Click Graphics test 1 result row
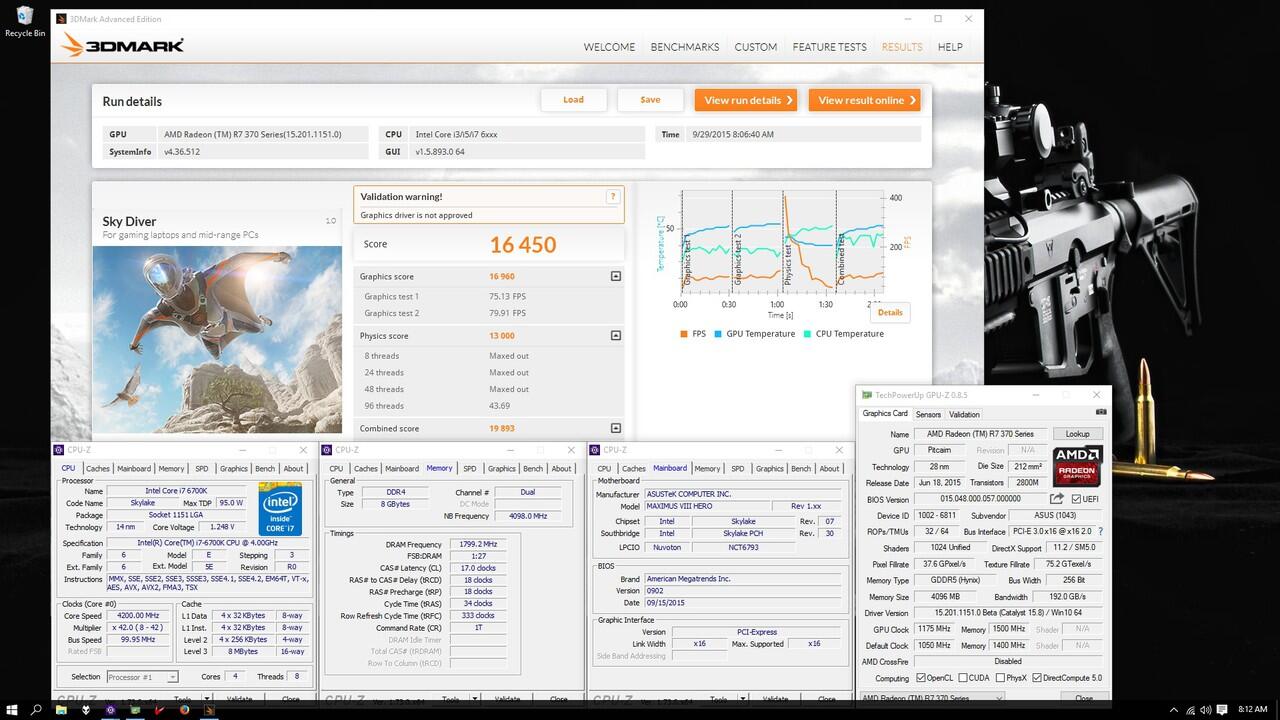 (488, 296)
